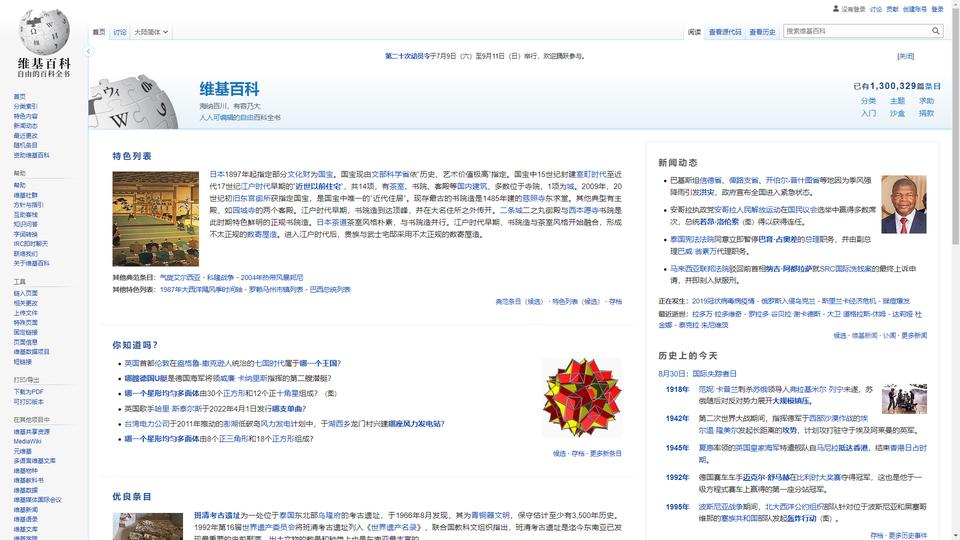Open 分类索引 in the sidebar

(x=25, y=107)
